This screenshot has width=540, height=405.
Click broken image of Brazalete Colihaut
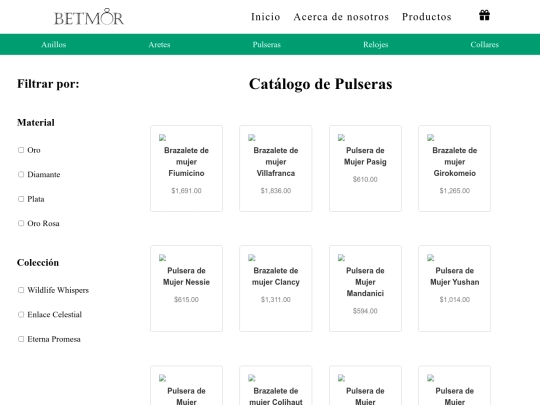pyautogui.click(x=252, y=378)
